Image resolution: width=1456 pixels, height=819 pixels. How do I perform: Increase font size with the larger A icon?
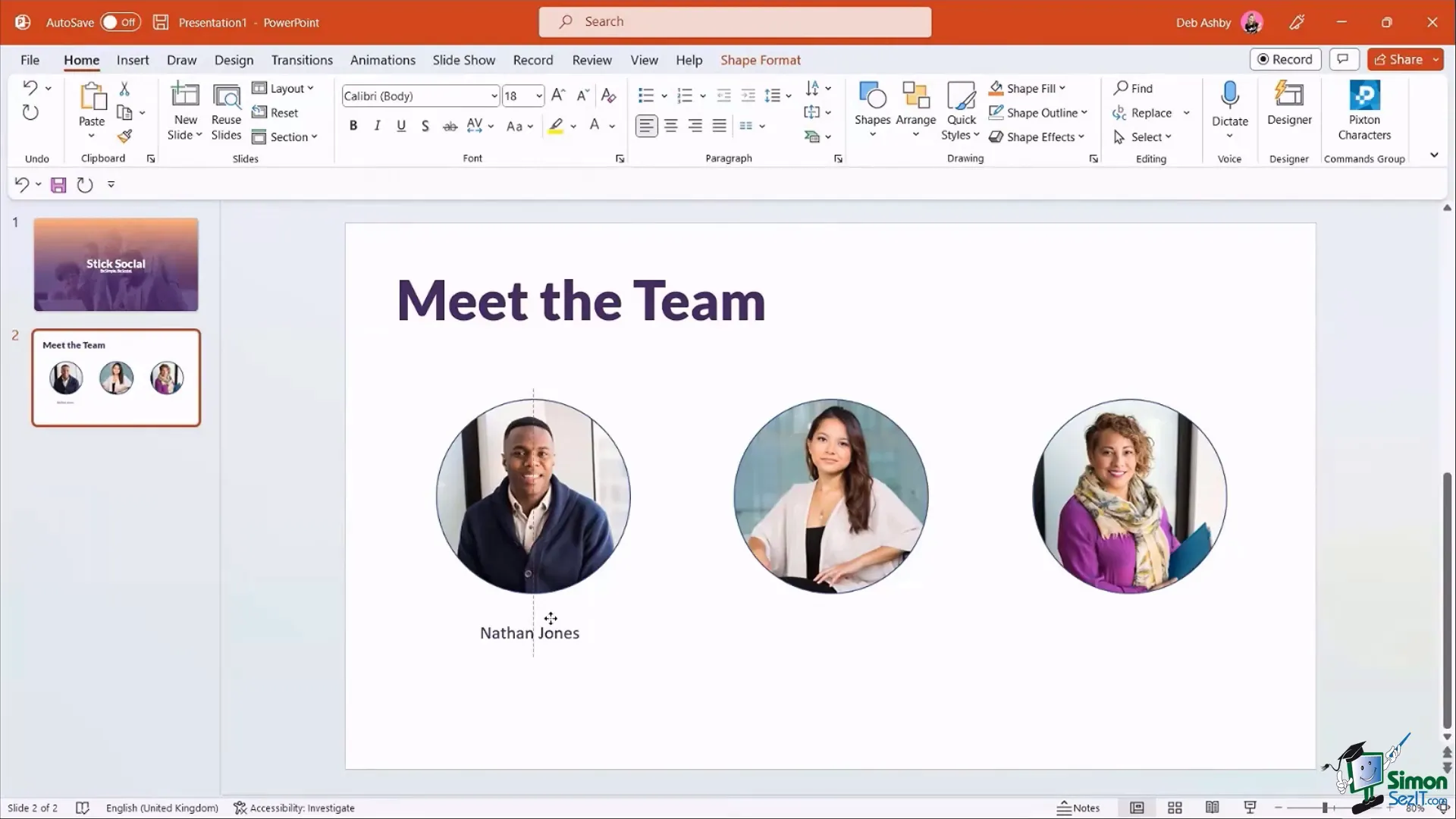point(558,96)
